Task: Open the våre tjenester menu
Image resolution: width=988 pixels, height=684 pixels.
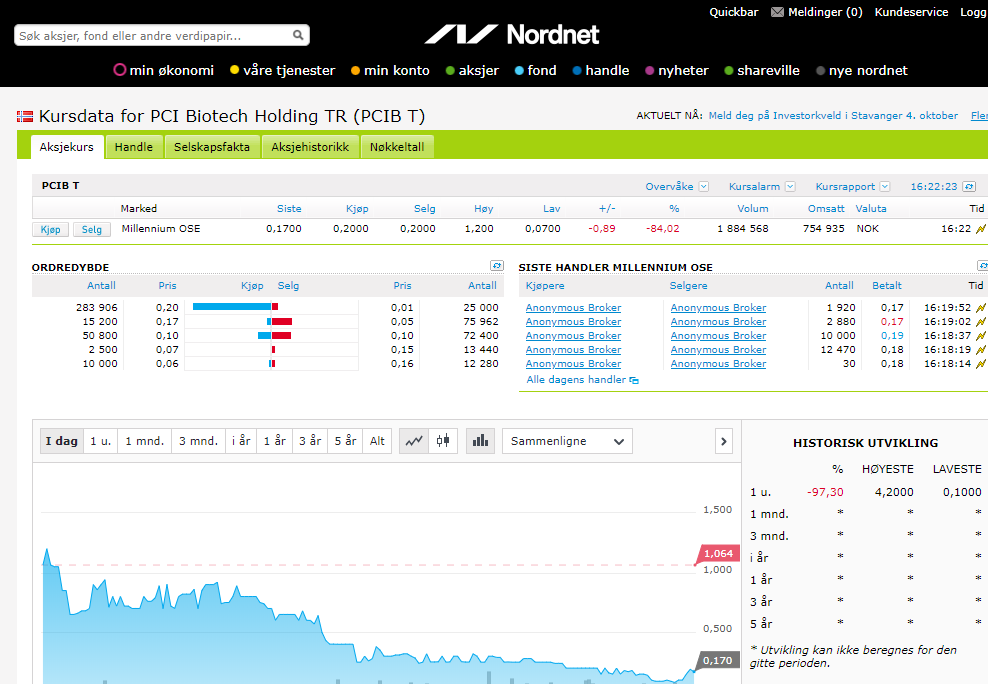Action: (x=282, y=71)
